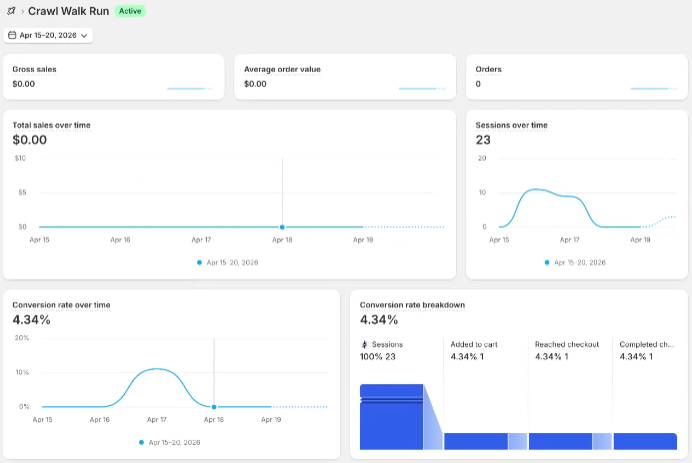Click the Completed checkout funnel bar
The image size is (692, 463).
[x=645, y=441]
